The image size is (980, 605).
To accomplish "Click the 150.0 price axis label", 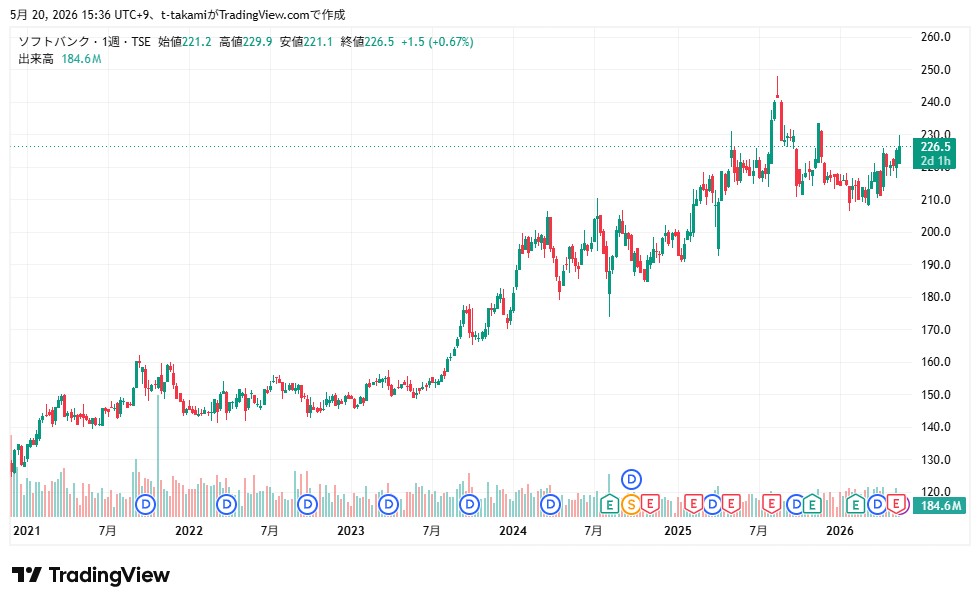I will tap(936, 394).
